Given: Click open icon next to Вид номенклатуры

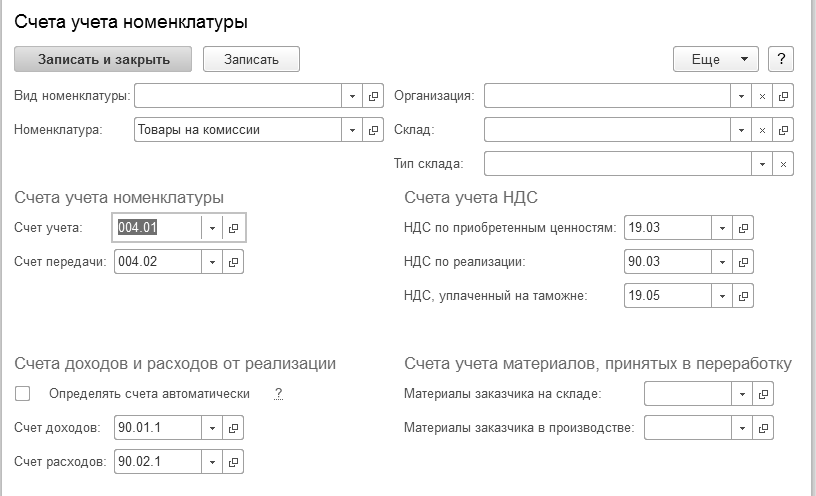Looking at the screenshot, I should pos(374,96).
